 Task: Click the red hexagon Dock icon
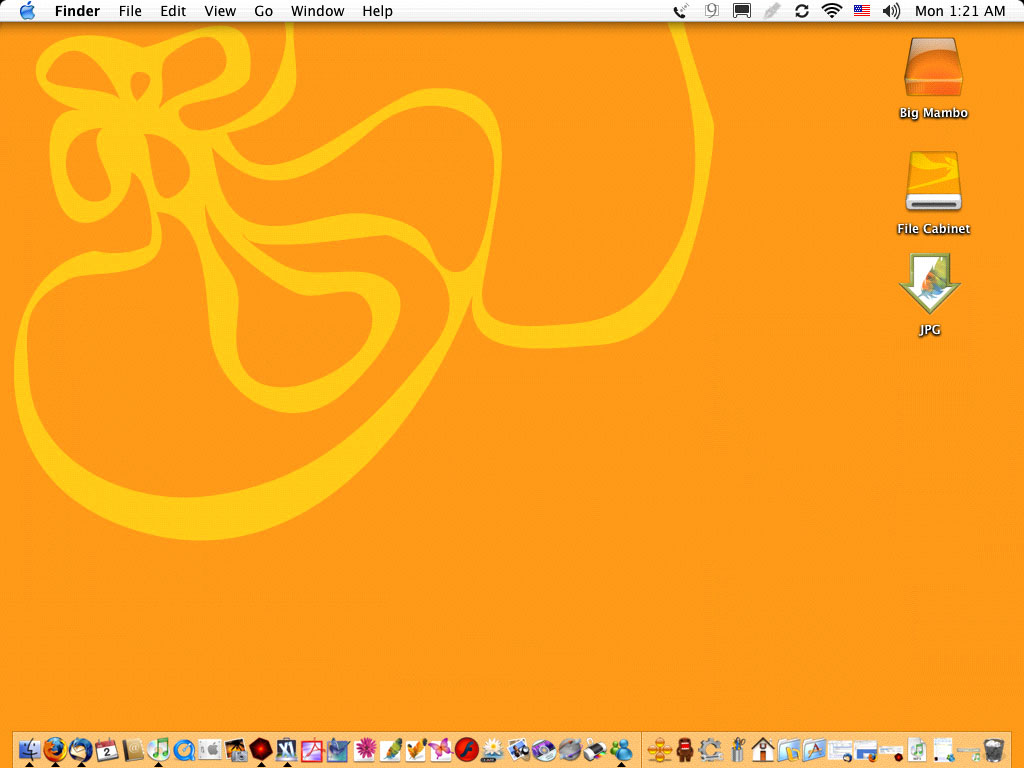click(261, 749)
